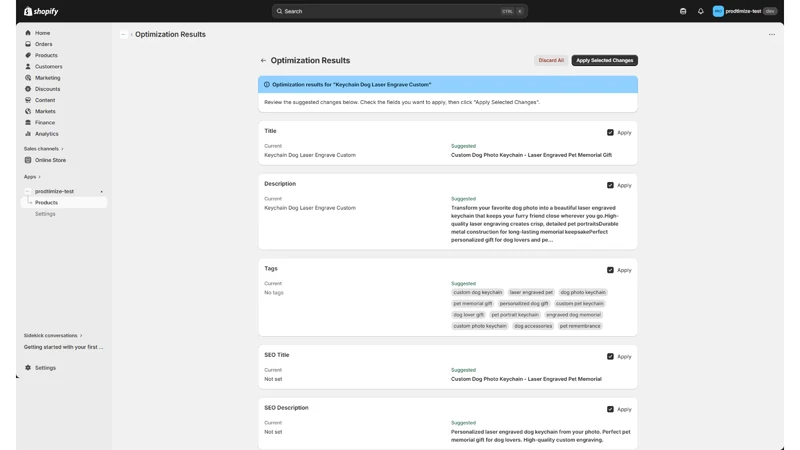Expand Sidekick conversations
Image resolution: width=800 pixels, height=450 pixels.
tap(53, 335)
